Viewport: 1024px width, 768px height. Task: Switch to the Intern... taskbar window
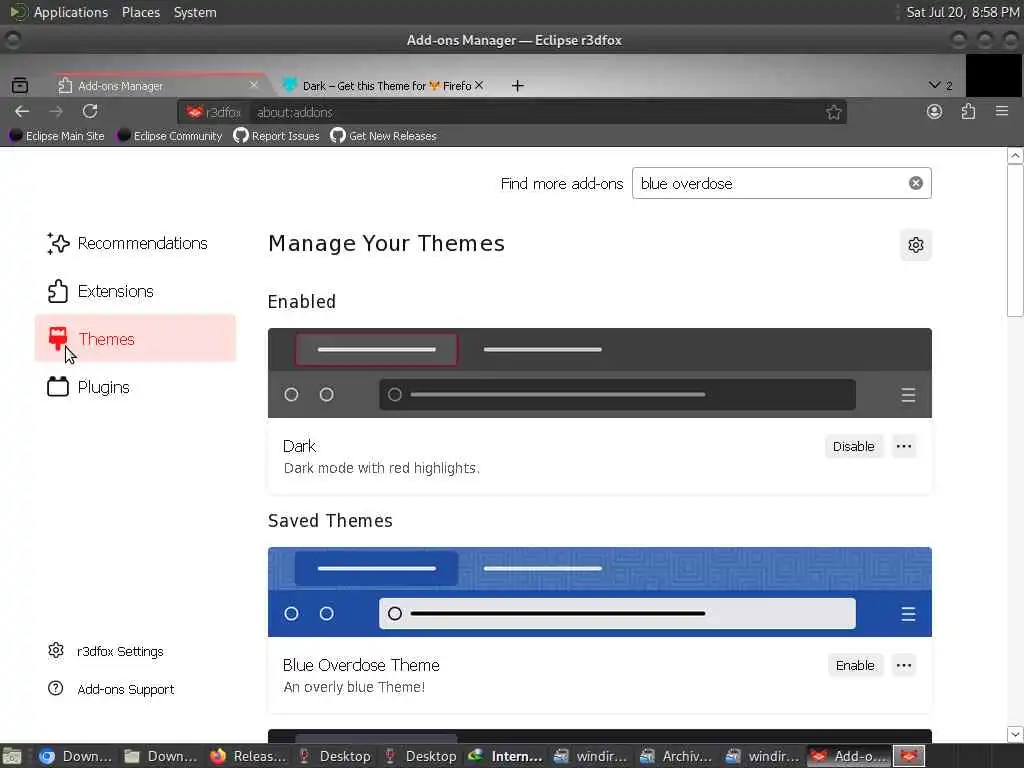click(x=506, y=756)
